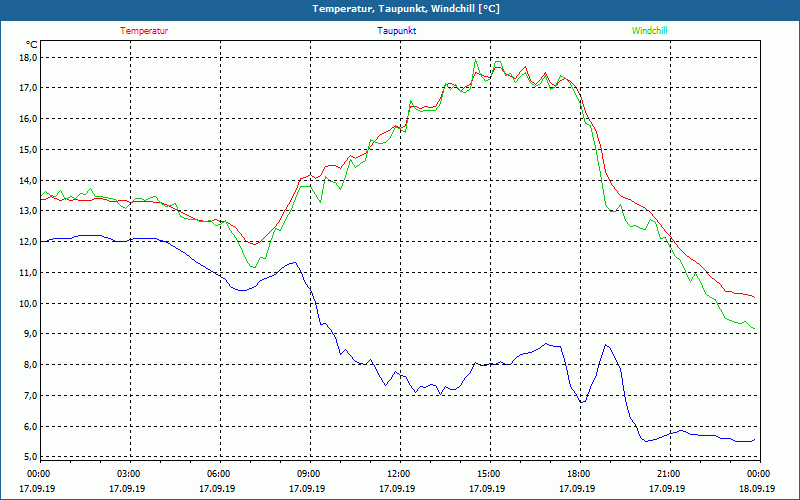The height and width of the screenshot is (500, 800).
Task: Click the Taupunkt spike just before 19:00
Action: point(606,345)
